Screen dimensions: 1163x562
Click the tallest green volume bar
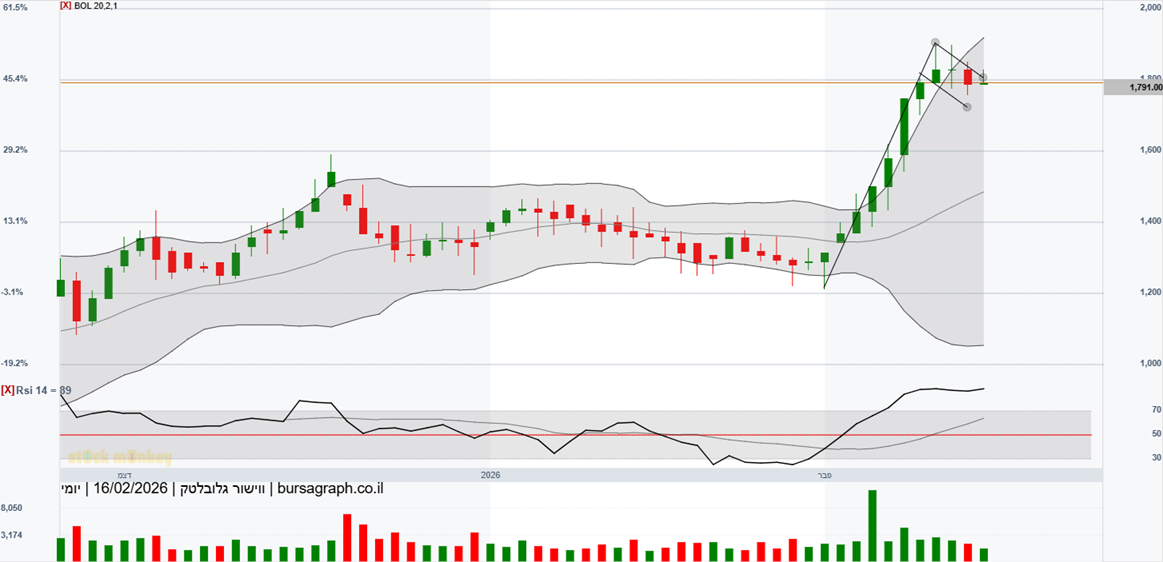pyautogui.click(x=872, y=525)
